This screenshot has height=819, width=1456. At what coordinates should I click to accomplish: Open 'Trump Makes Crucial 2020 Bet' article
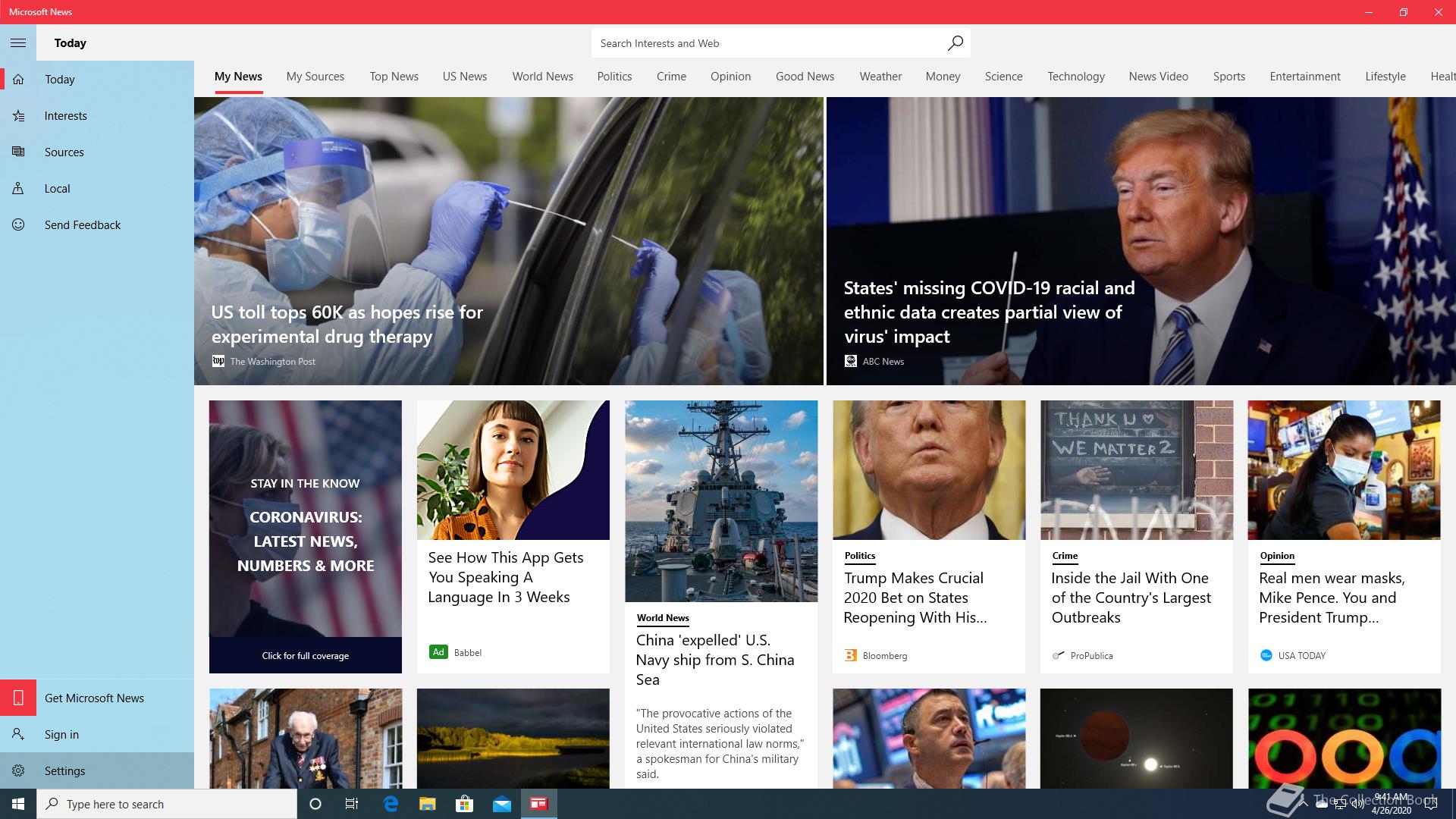pyautogui.click(x=915, y=598)
